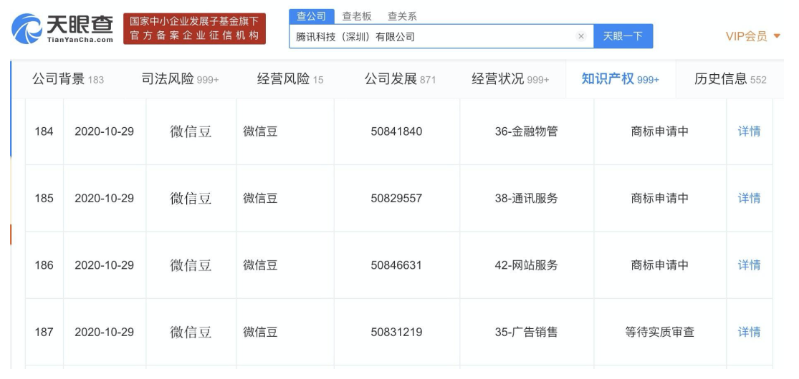Open 详情 for trademark 50846631
Image resolution: width=799 pixels, height=379 pixels.
(x=749, y=265)
